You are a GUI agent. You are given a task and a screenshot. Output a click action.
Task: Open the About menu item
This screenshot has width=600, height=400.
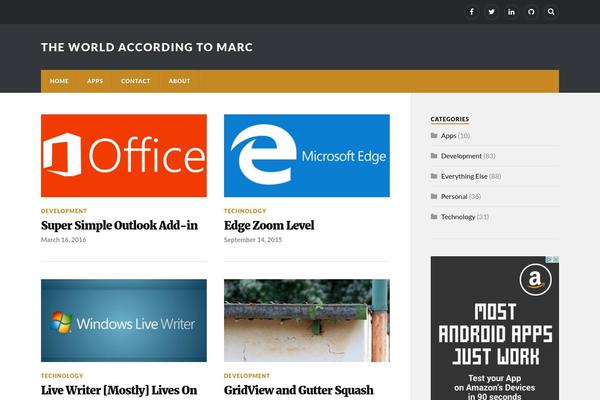(x=179, y=81)
